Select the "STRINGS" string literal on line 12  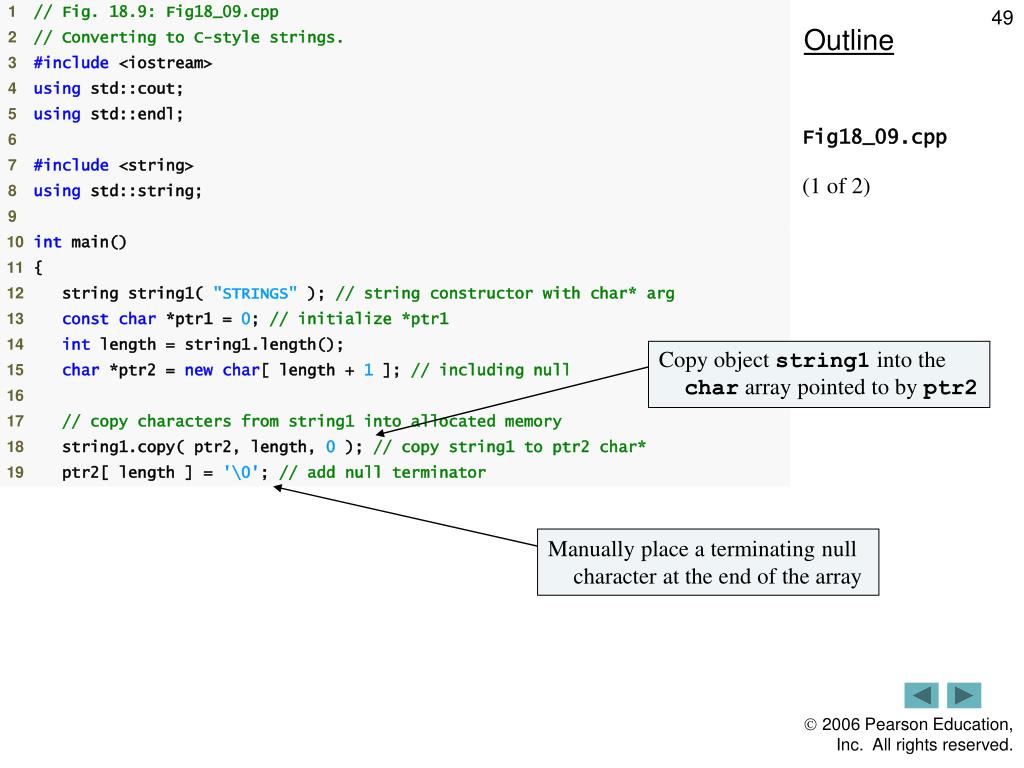255,293
